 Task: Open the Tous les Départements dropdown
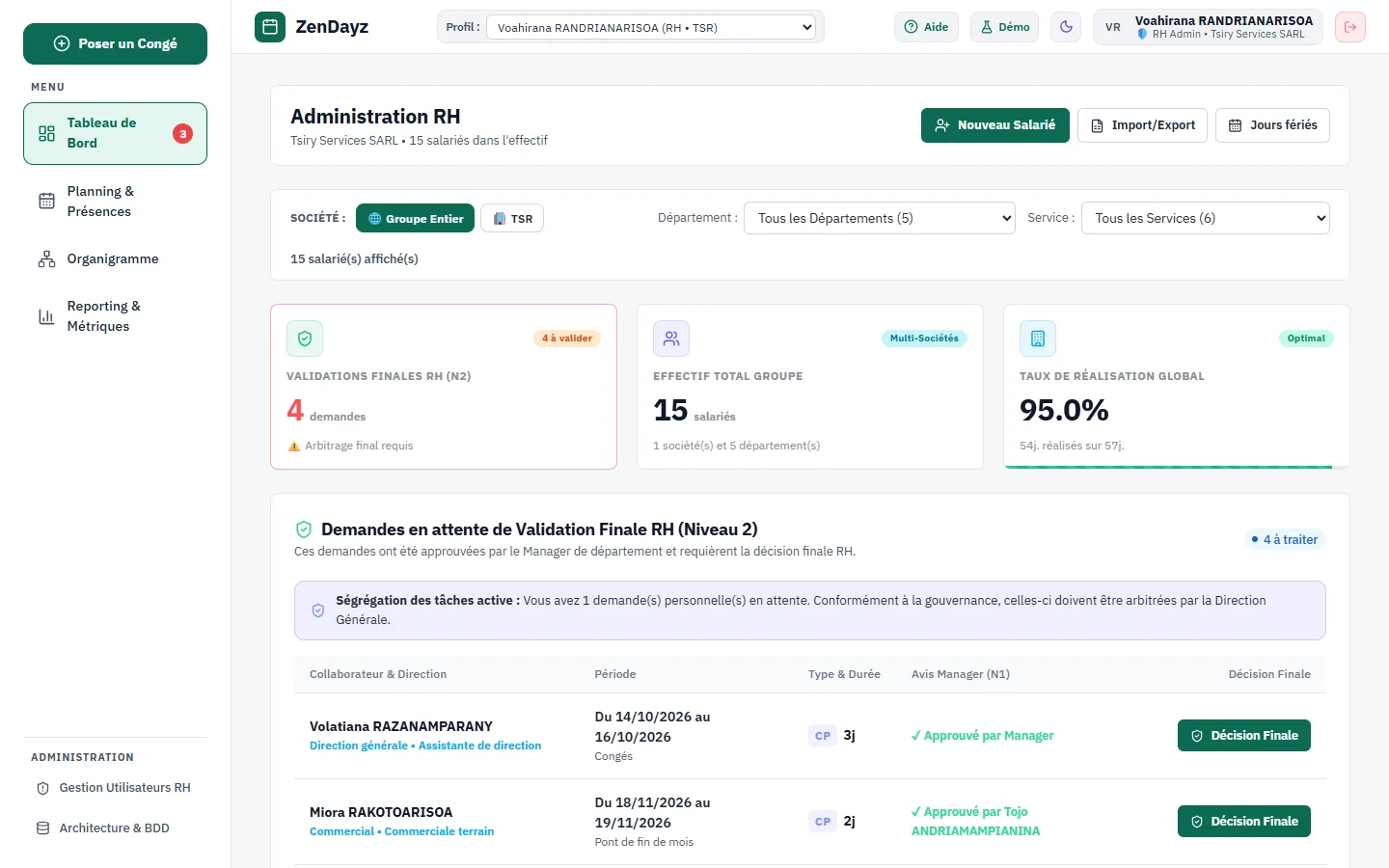[x=880, y=218]
